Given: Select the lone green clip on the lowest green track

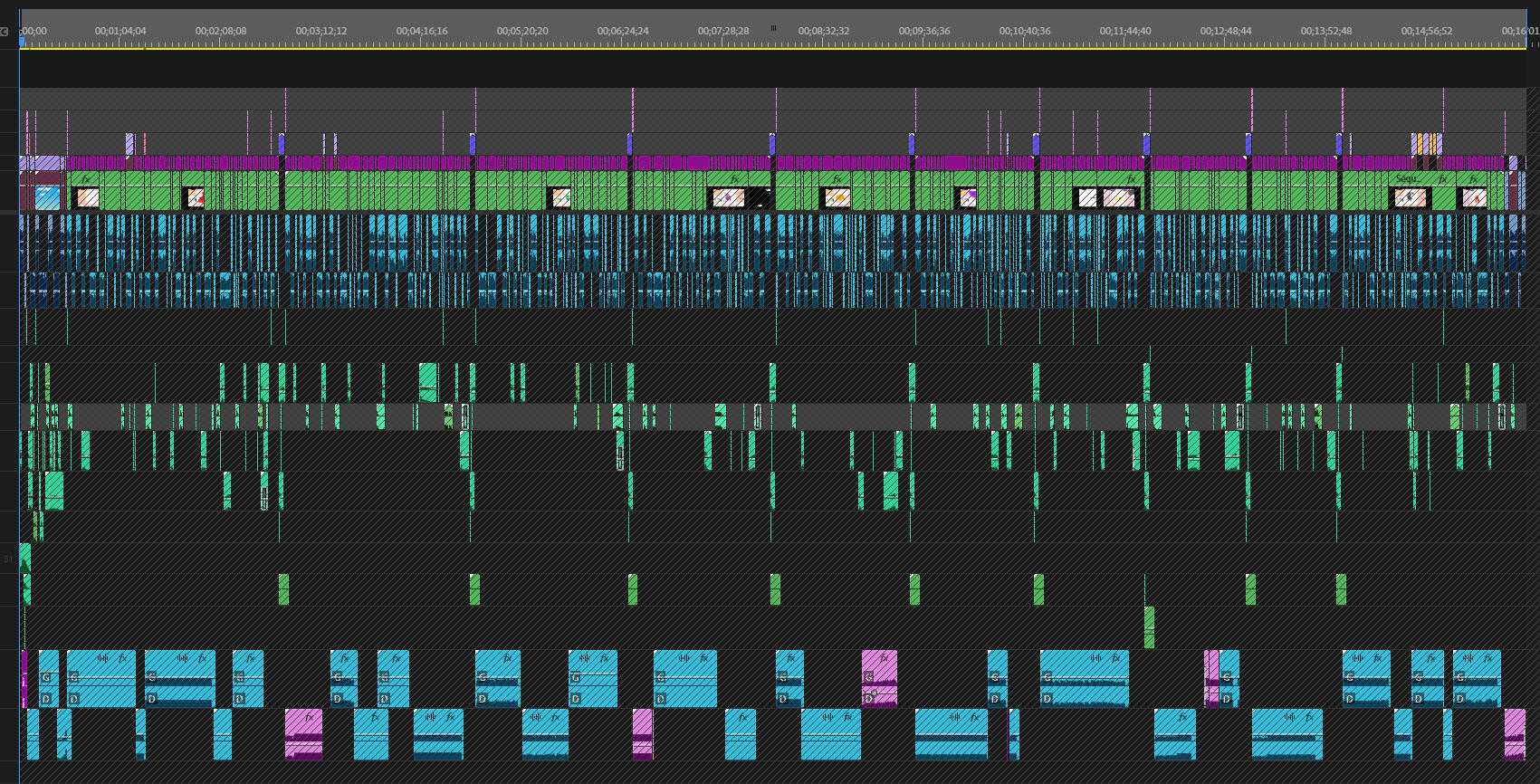Looking at the screenshot, I should point(1149,626).
